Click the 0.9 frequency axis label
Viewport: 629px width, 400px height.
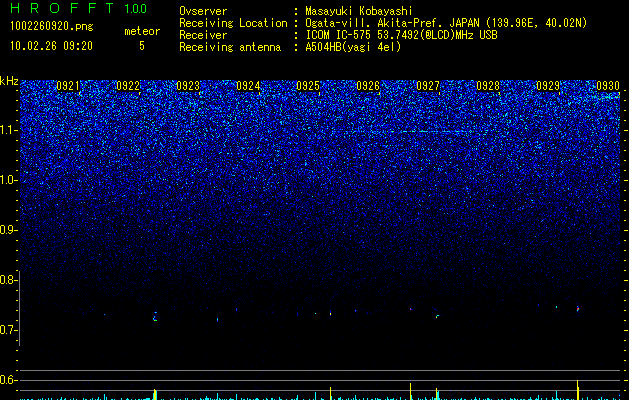7,230
